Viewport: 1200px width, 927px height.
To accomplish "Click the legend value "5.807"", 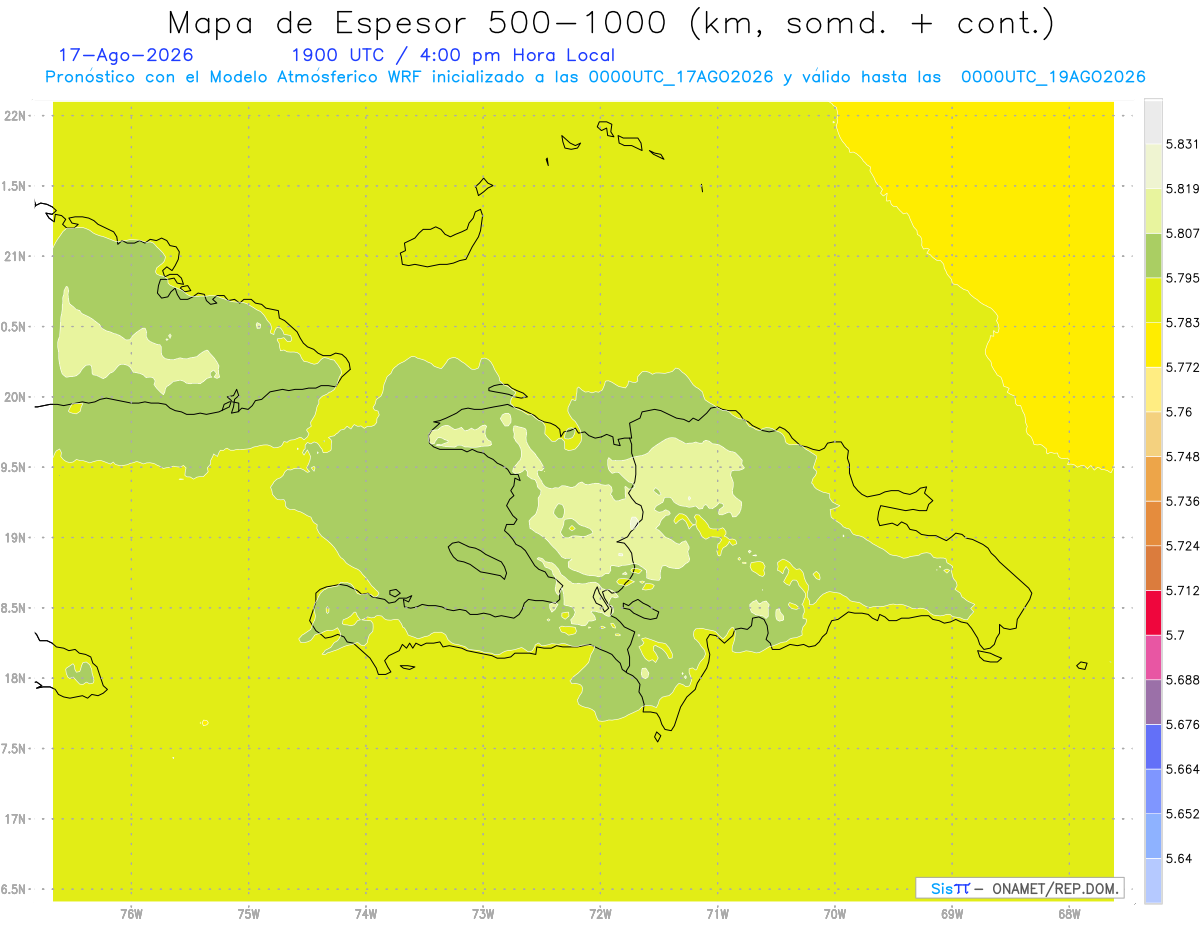I will point(1182,233).
